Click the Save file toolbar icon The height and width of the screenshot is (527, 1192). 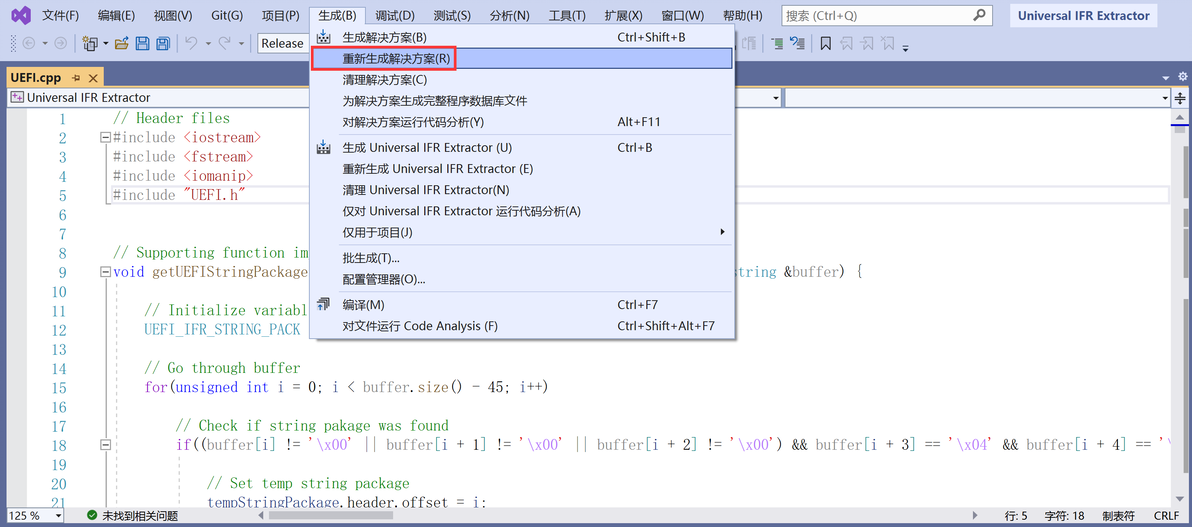point(142,43)
